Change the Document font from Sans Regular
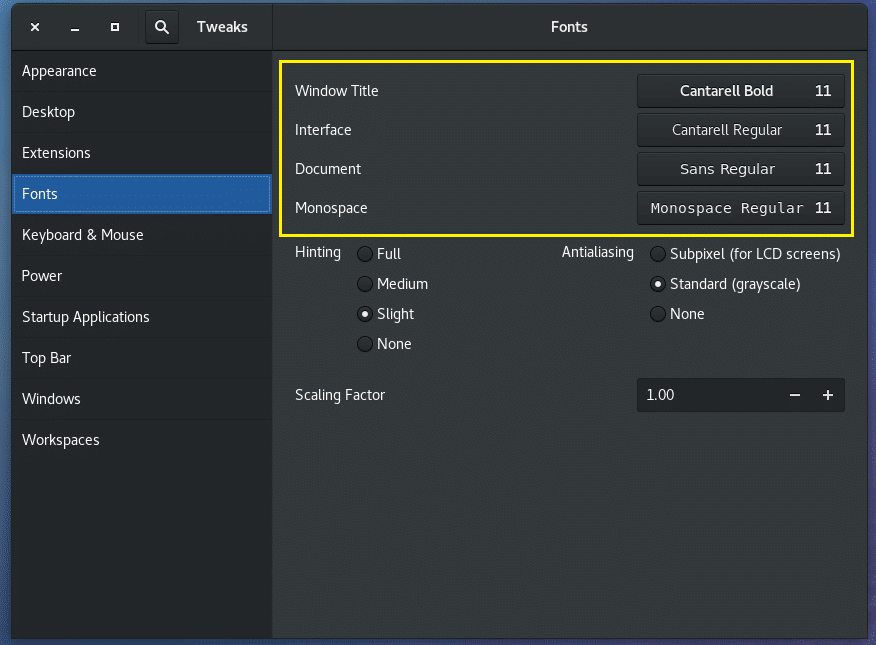The image size is (876, 645). [740, 168]
